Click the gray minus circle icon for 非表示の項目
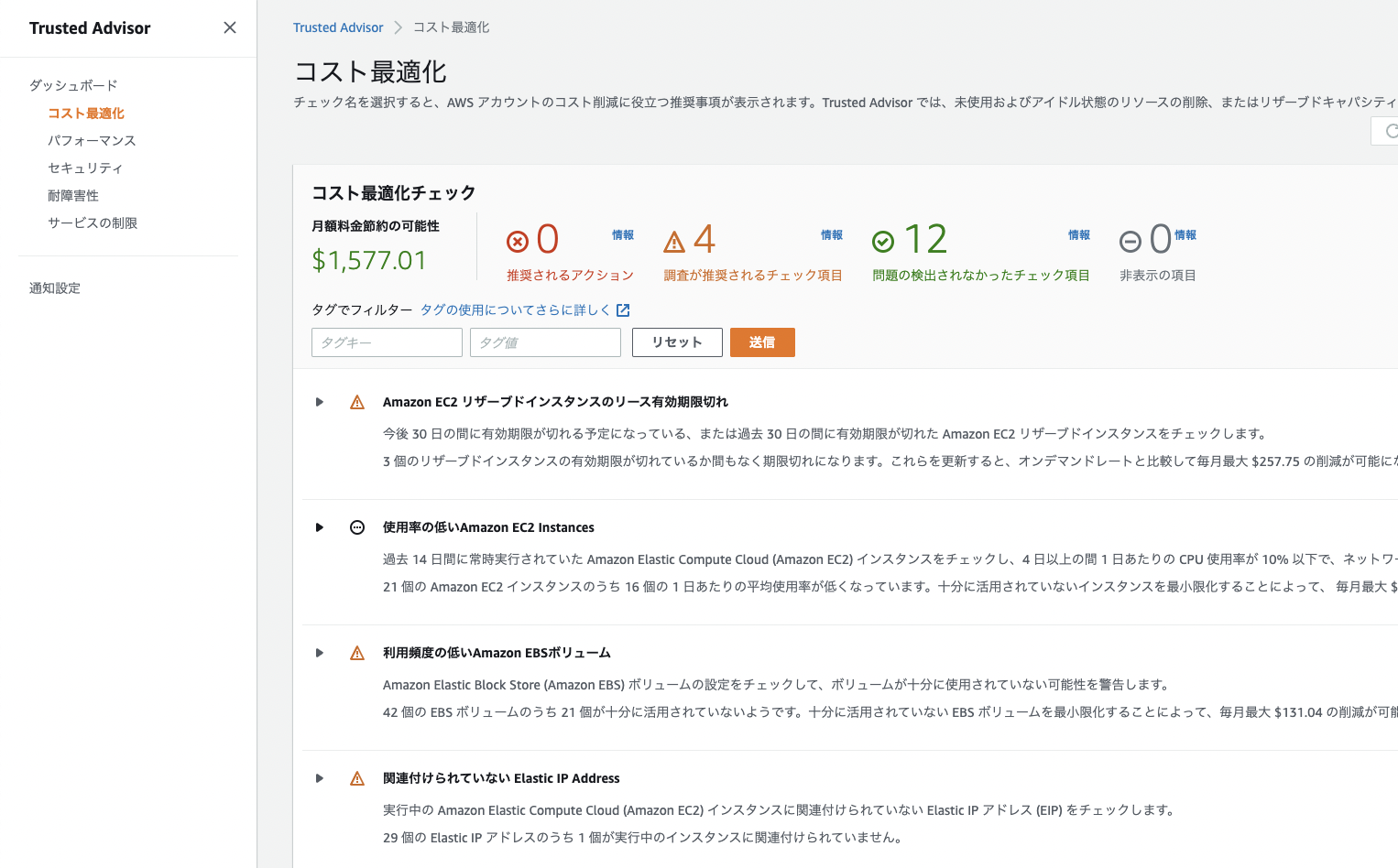The image size is (1398, 868). pos(1130,242)
